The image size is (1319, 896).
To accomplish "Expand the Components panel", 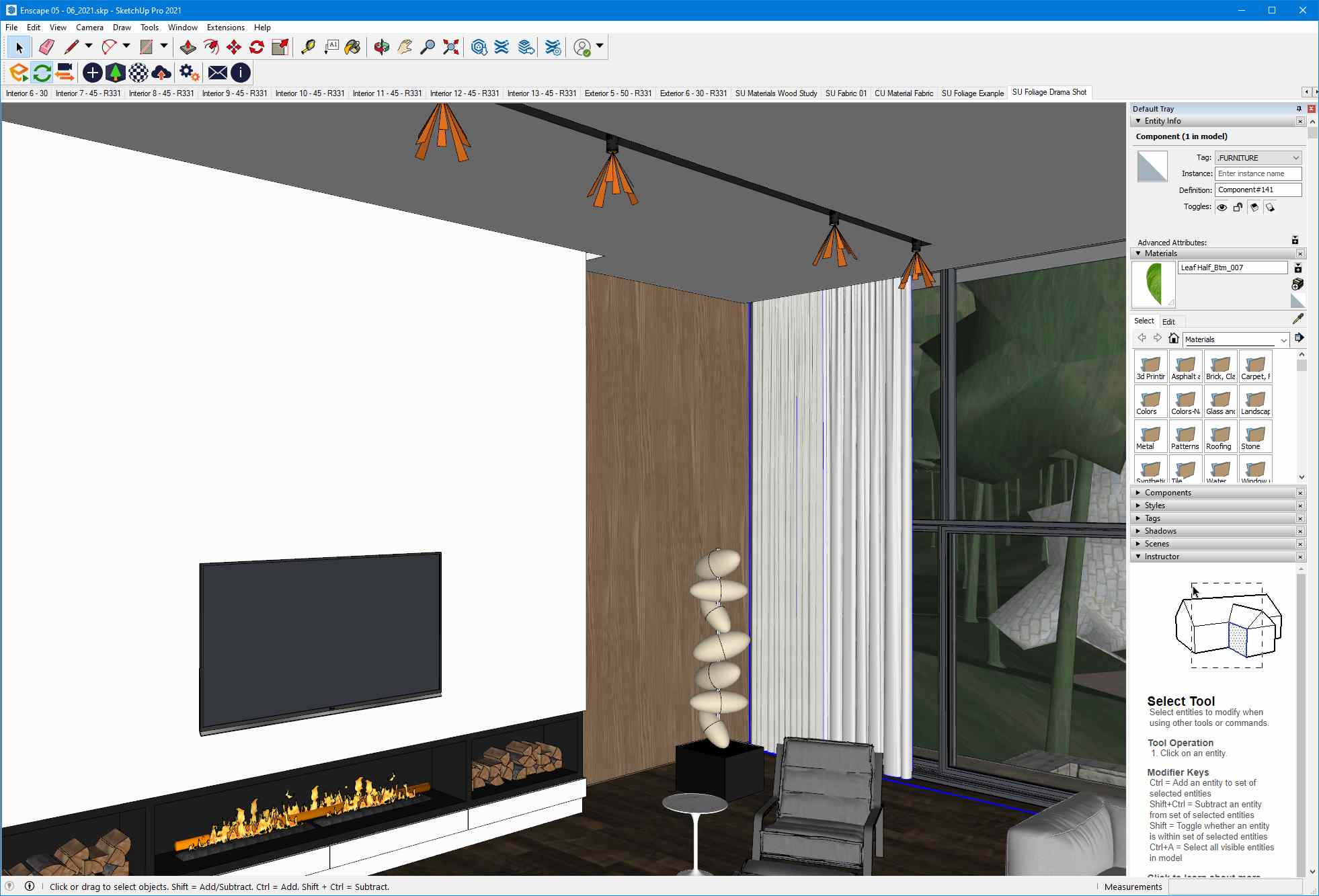I will (1138, 492).
